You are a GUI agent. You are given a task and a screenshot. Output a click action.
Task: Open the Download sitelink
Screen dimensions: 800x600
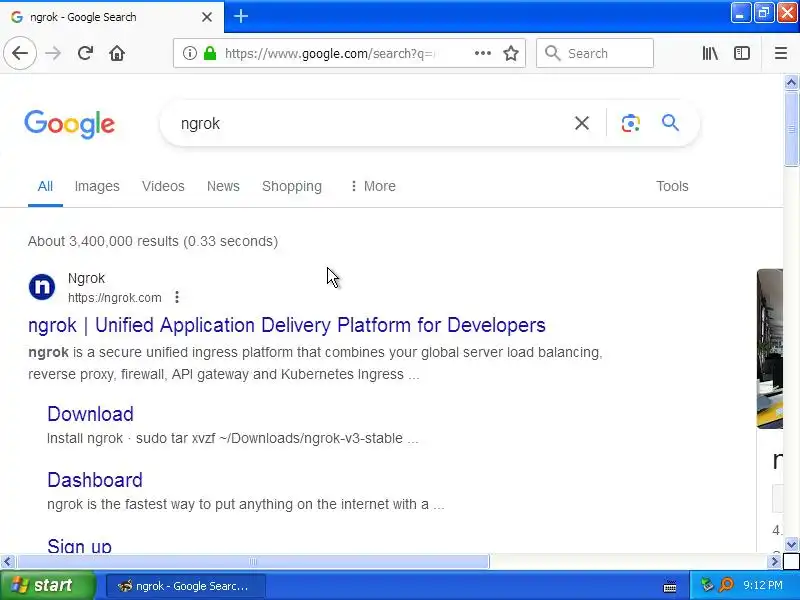pos(90,414)
